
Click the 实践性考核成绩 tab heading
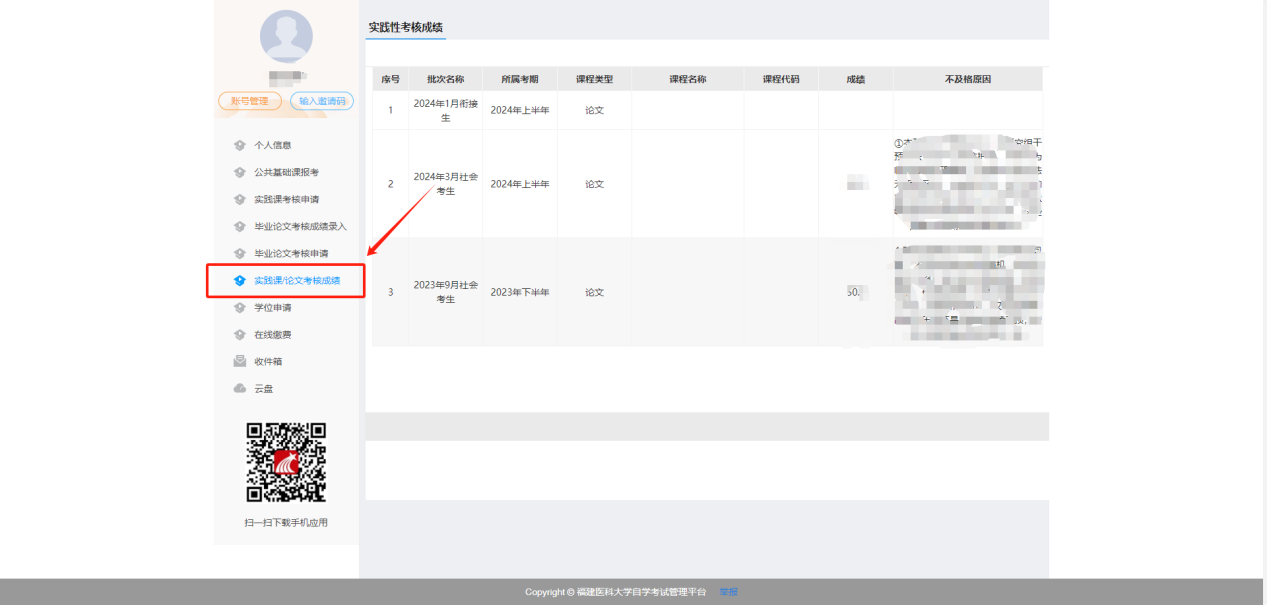(x=405, y=27)
